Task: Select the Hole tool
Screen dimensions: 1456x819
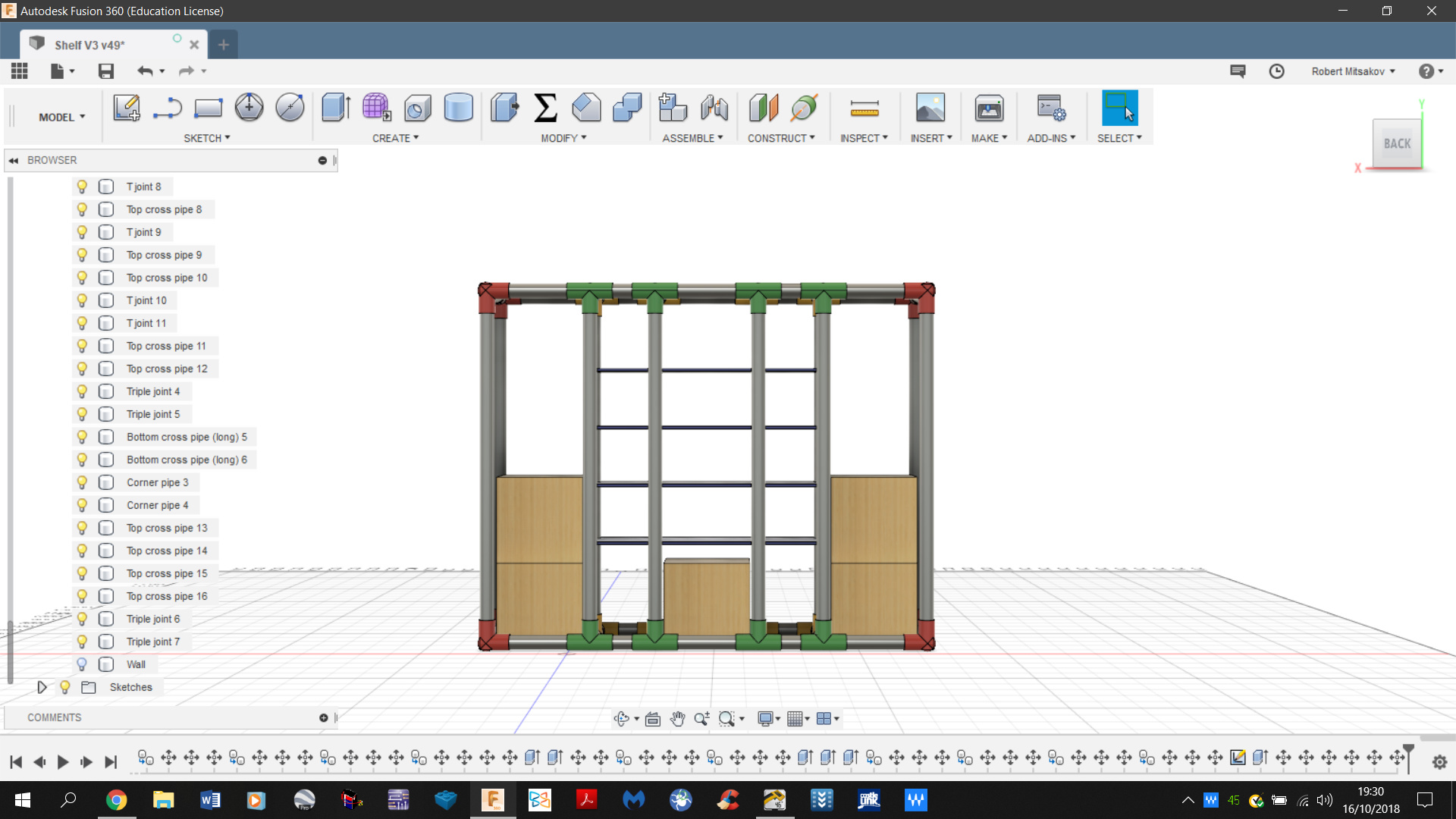Action: (x=418, y=108)
